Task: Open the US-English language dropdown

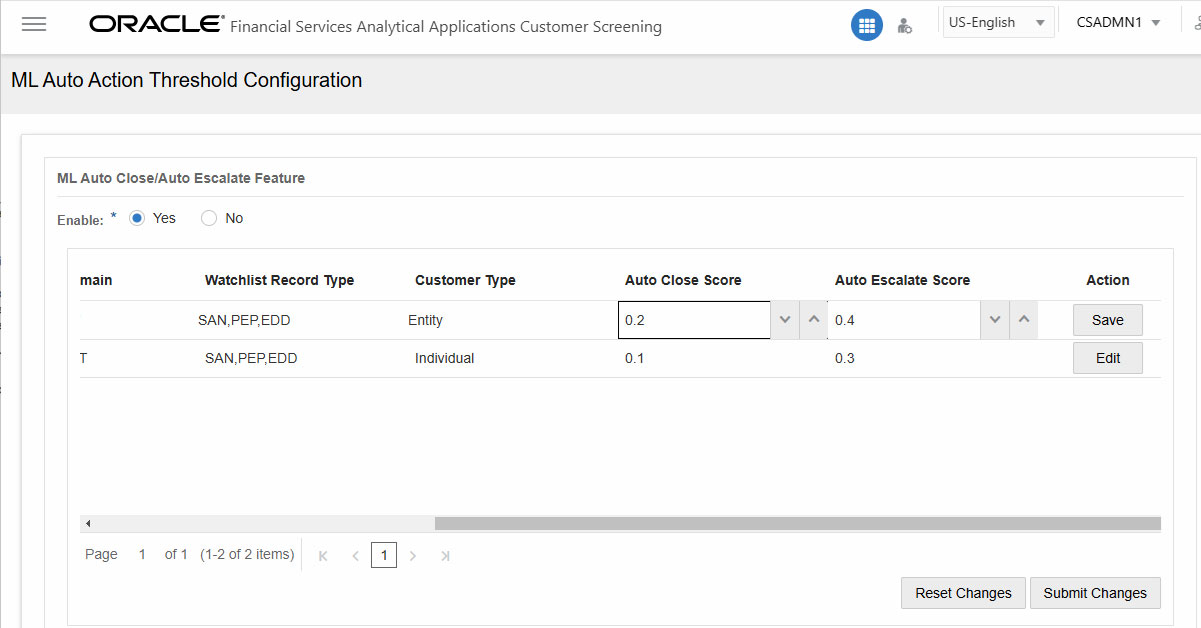Action: click(x=997, y=20)
